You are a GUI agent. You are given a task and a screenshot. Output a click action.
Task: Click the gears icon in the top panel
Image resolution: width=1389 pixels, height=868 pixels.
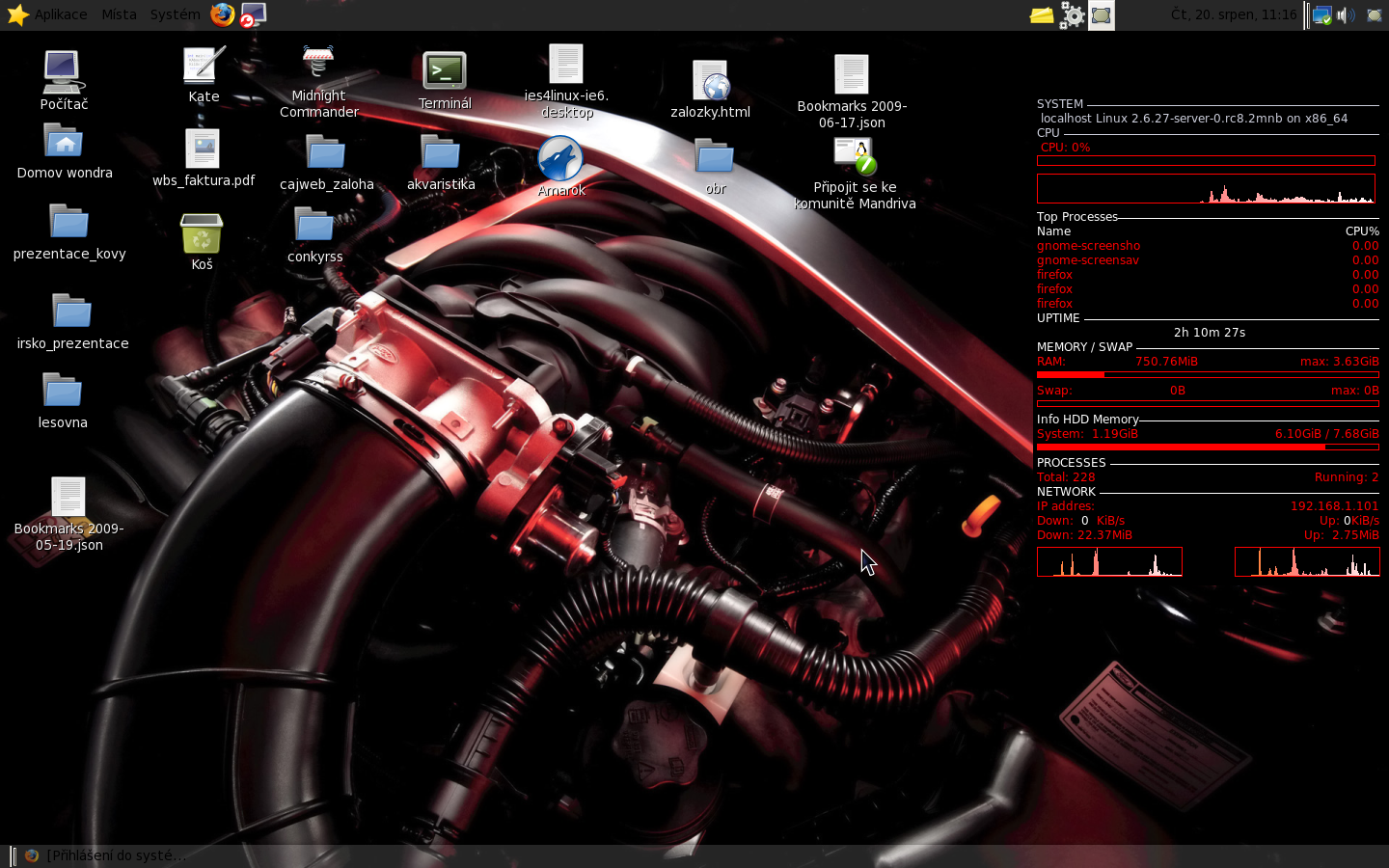pos(1072,14)
